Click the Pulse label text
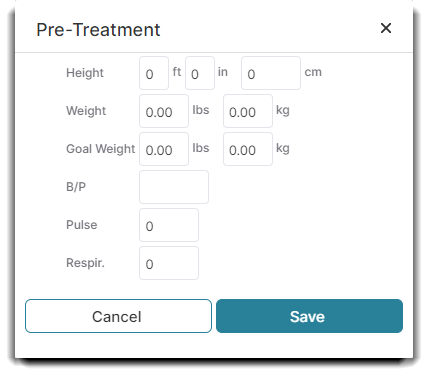 (82, 225)
